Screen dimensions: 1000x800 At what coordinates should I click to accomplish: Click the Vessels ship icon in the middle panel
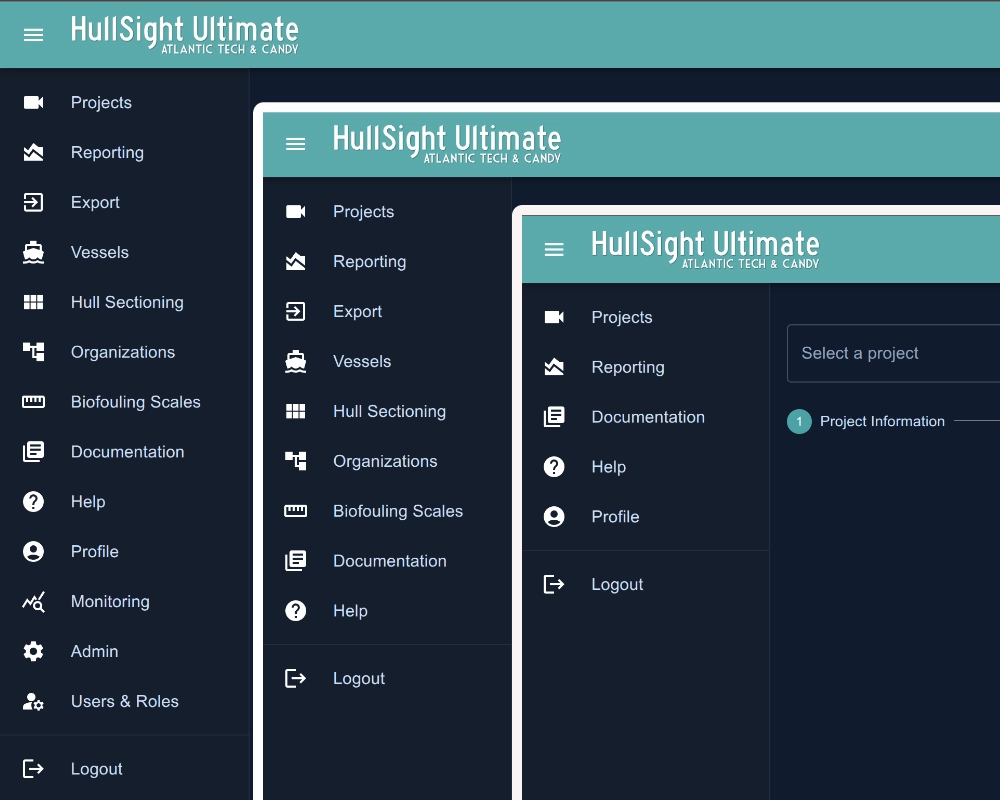tap(295, 362)
